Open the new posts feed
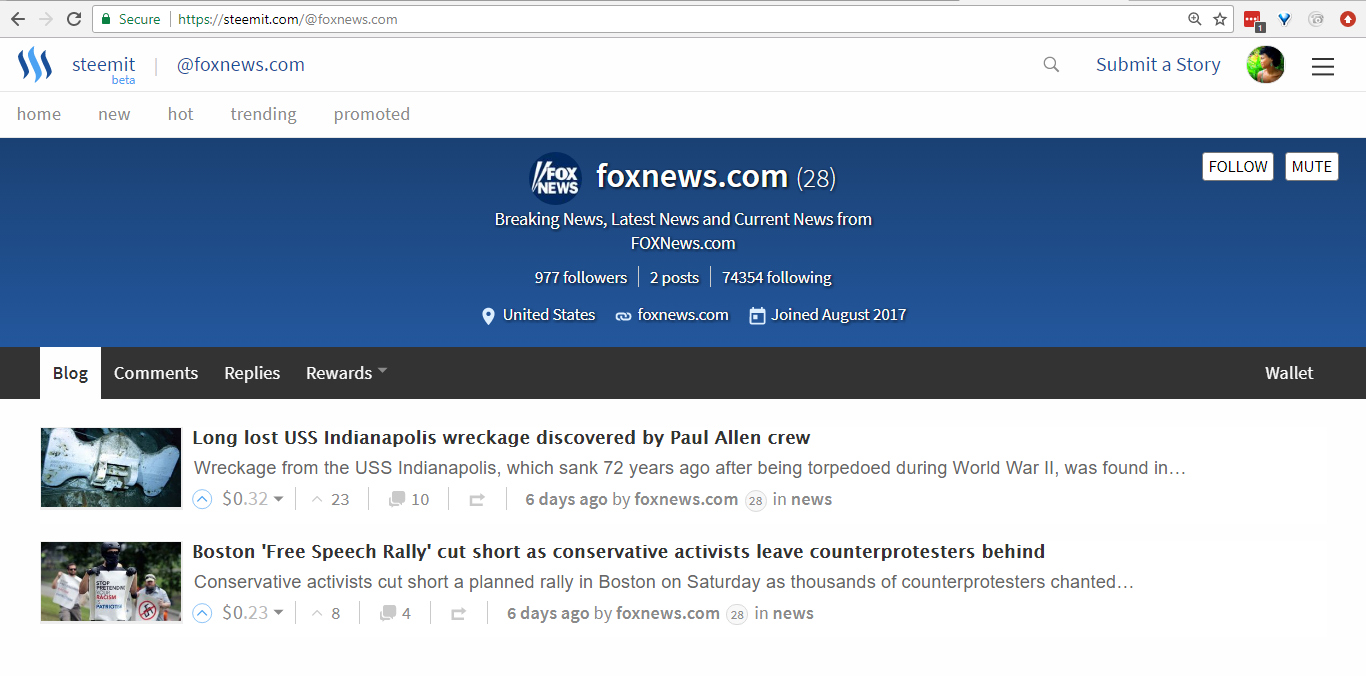Viewport: 1366px width, 676px height. tap(114, 114)
